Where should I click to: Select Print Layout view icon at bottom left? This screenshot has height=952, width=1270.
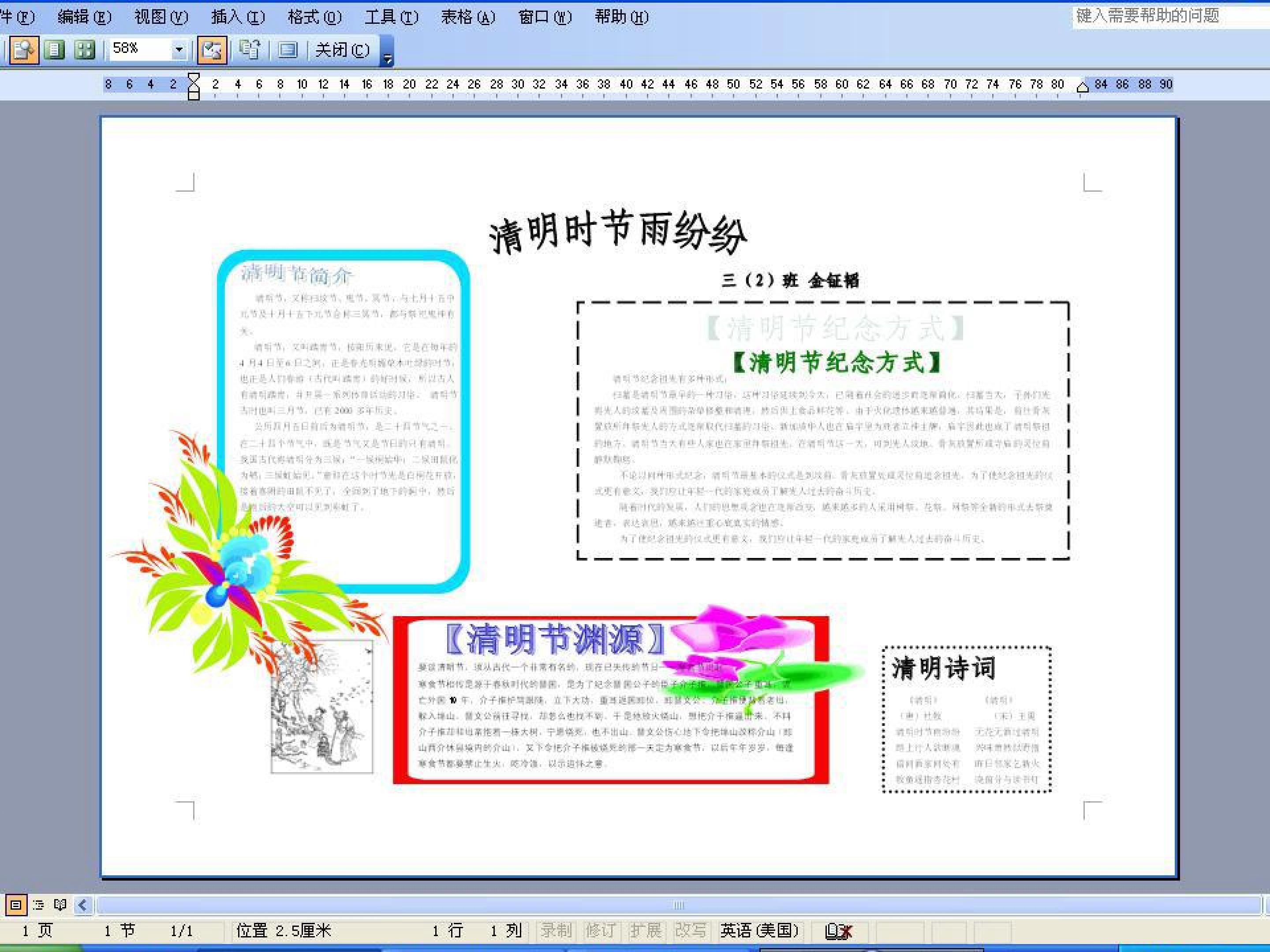point(15,905)
